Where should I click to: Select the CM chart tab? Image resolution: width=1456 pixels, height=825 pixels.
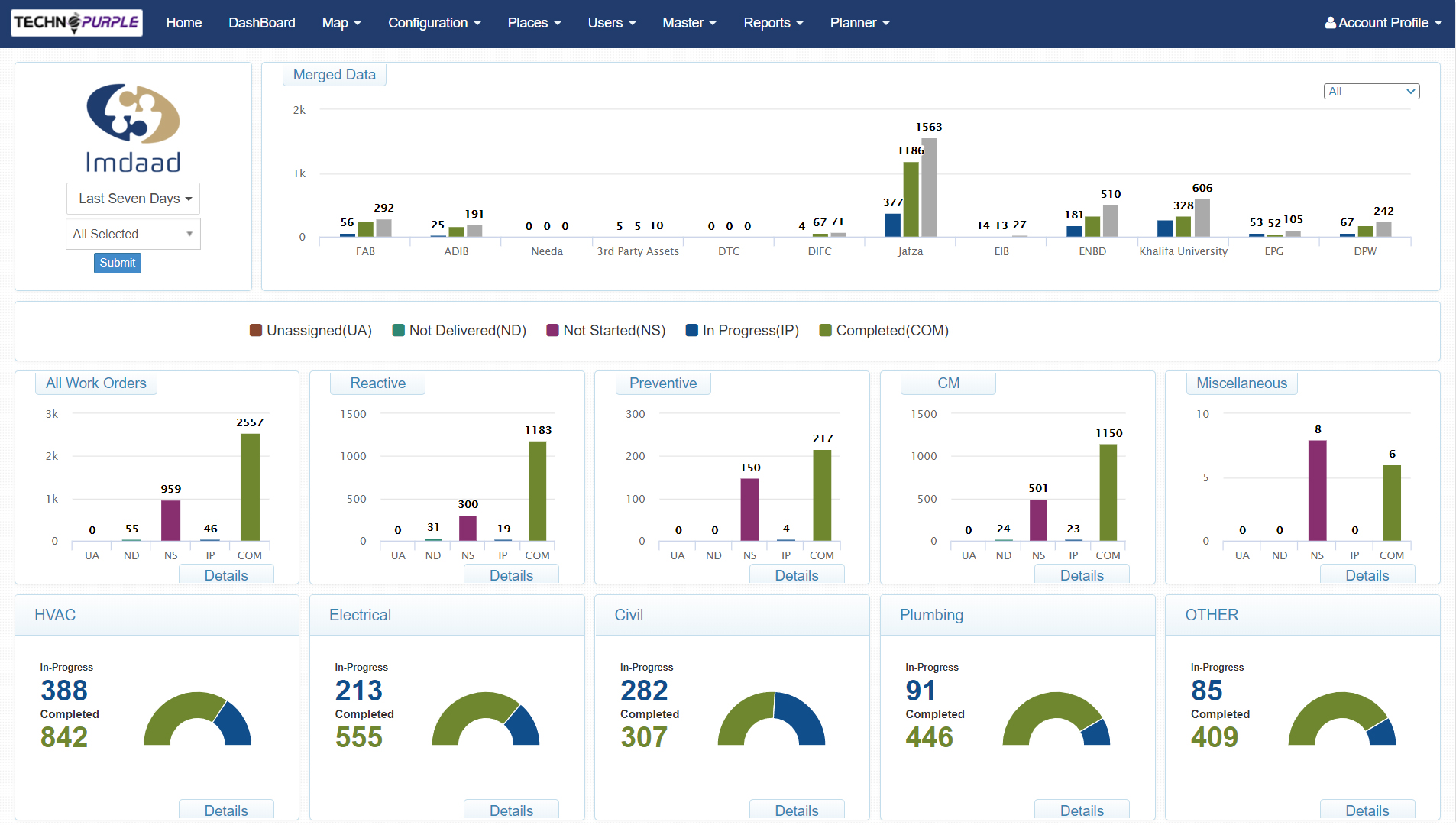[x=948, y=383]
